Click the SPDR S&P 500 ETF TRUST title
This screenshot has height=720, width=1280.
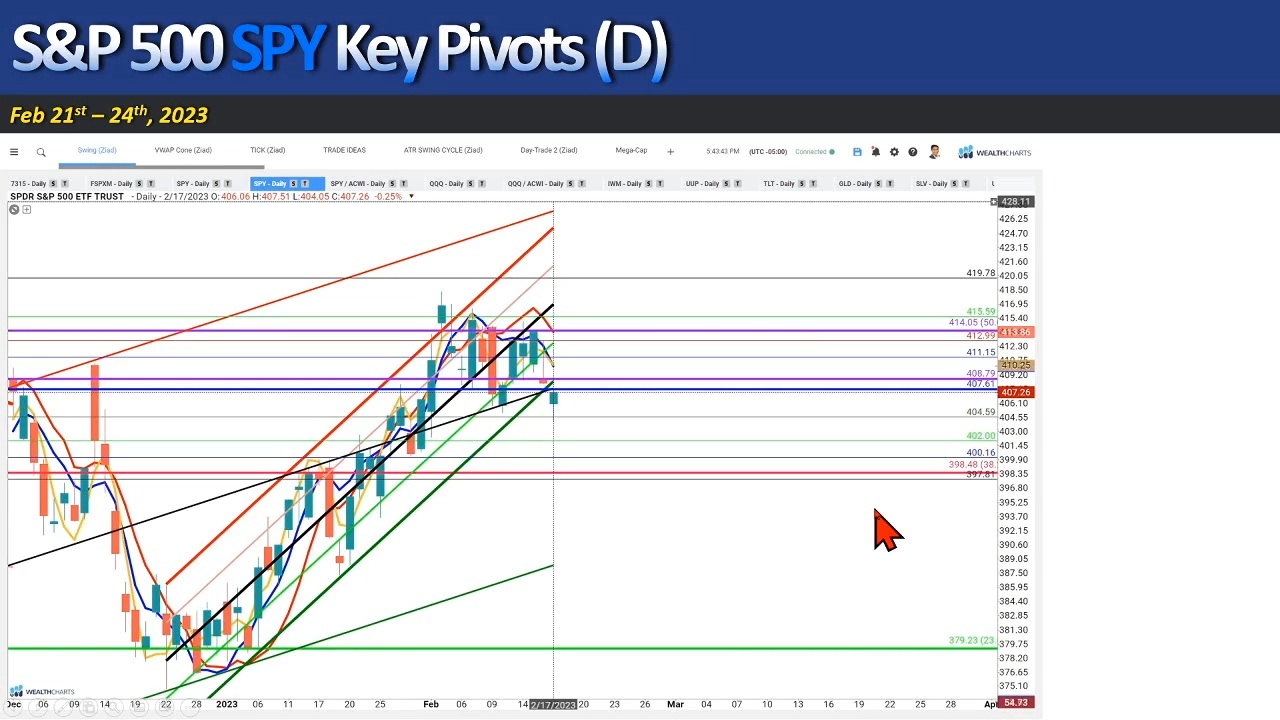point(67,196)
